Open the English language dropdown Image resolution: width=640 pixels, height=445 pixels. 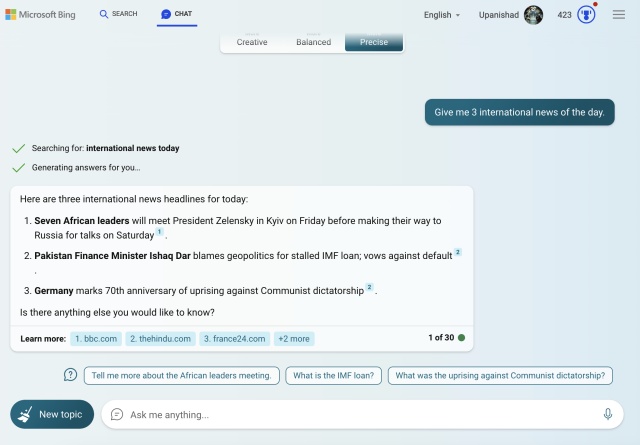point(442,15)
